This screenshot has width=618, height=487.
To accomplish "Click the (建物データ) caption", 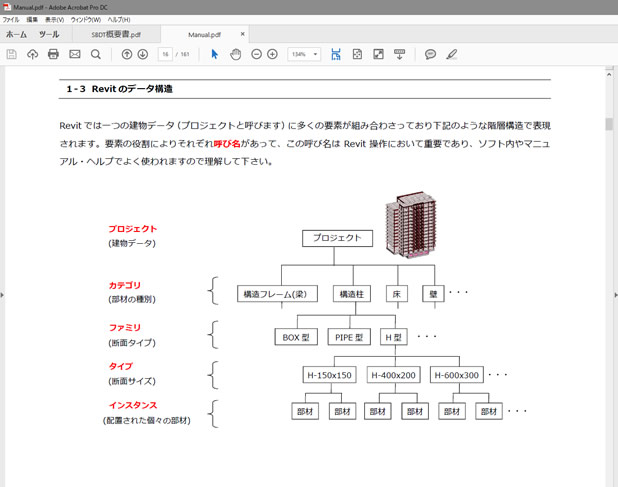I will [132, 243].
